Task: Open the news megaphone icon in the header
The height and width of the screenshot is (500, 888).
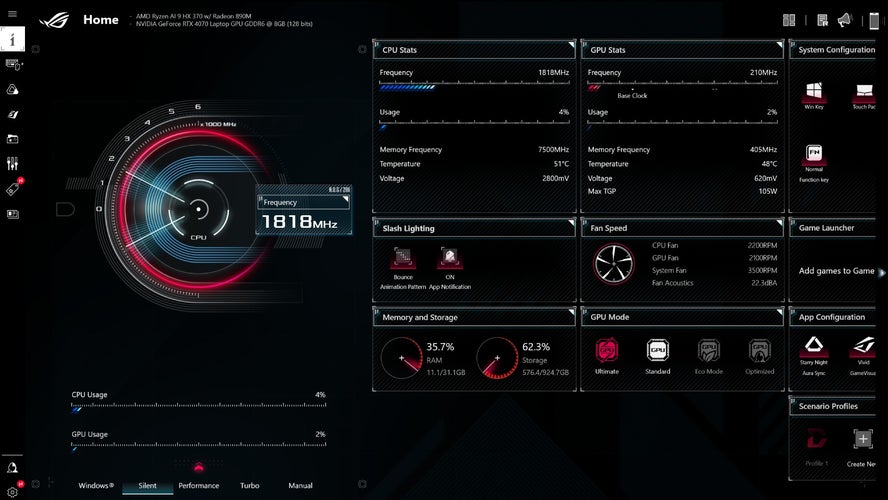Action: [x=844, y=20]
